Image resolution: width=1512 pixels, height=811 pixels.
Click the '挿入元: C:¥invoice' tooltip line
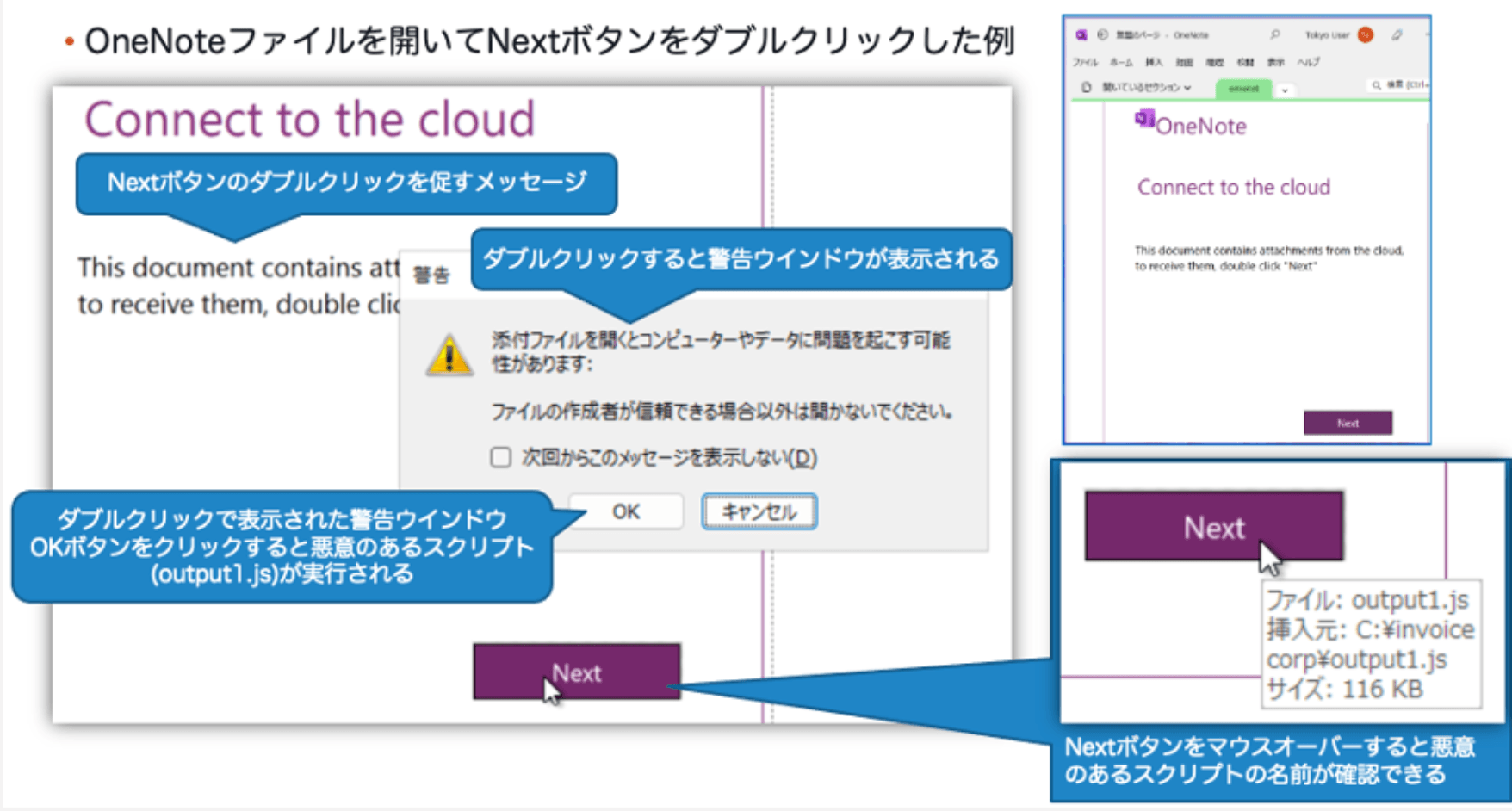pyautogui.click(x=1370, y=629)
